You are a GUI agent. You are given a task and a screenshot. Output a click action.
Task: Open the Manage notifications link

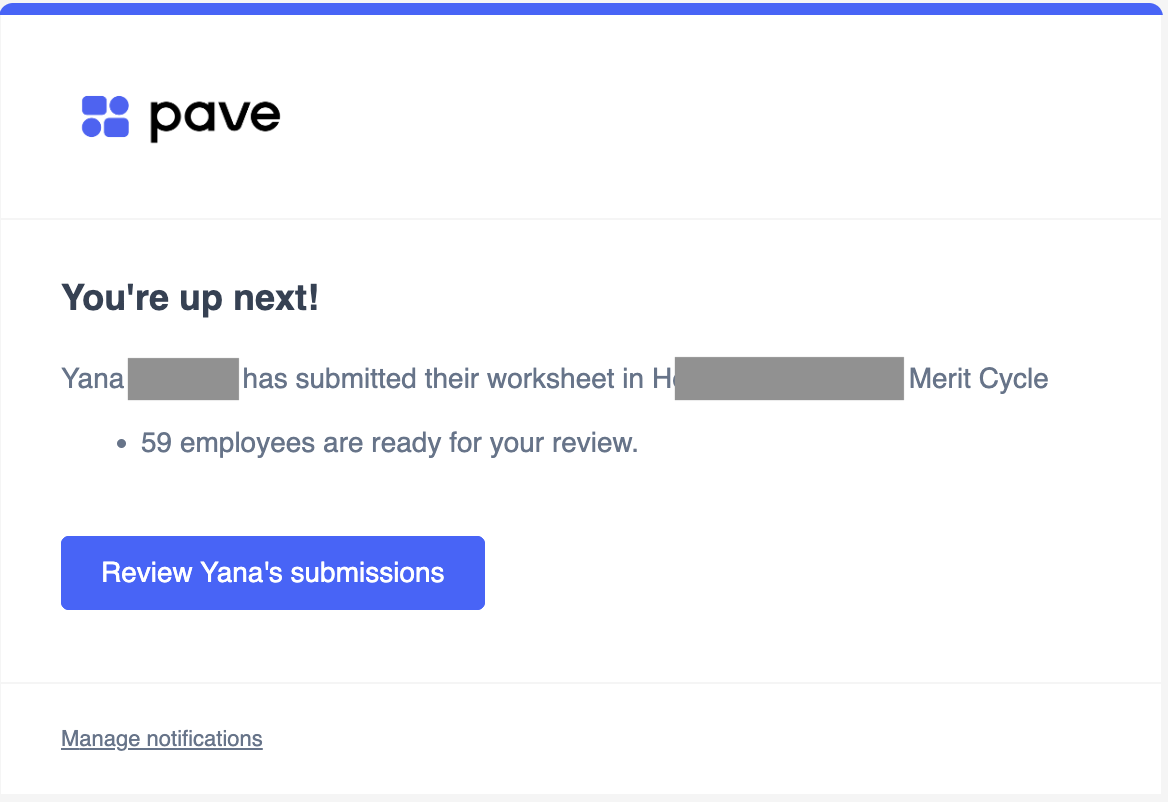tap(162, 739)
